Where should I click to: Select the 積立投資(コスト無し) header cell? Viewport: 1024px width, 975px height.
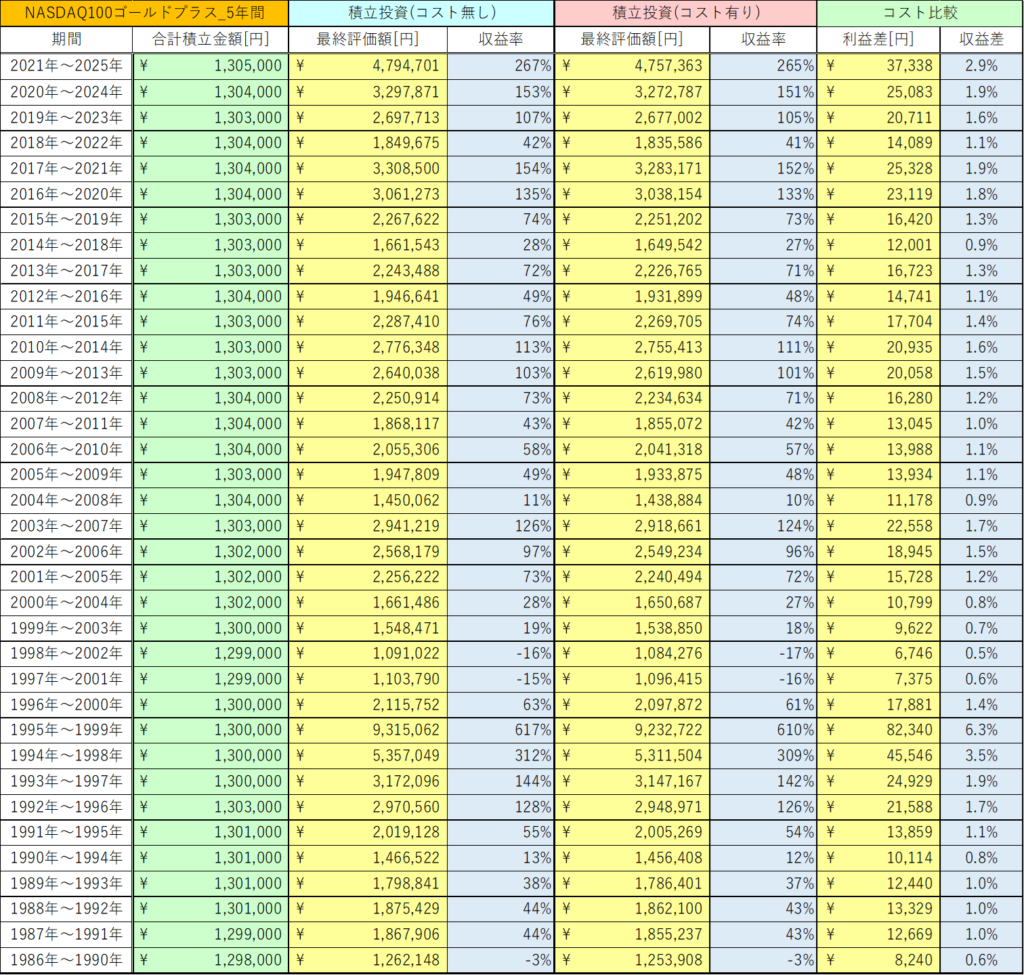[x=420, y=13]
